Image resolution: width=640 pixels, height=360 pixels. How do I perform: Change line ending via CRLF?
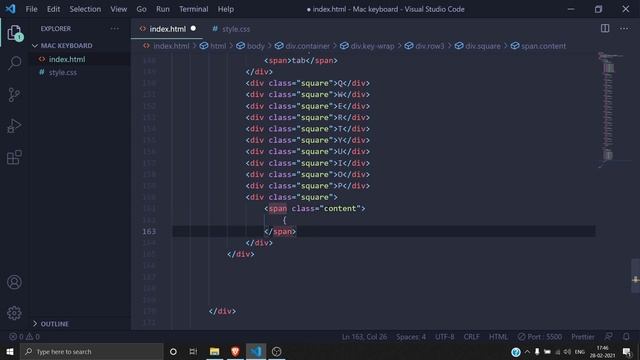471,337
